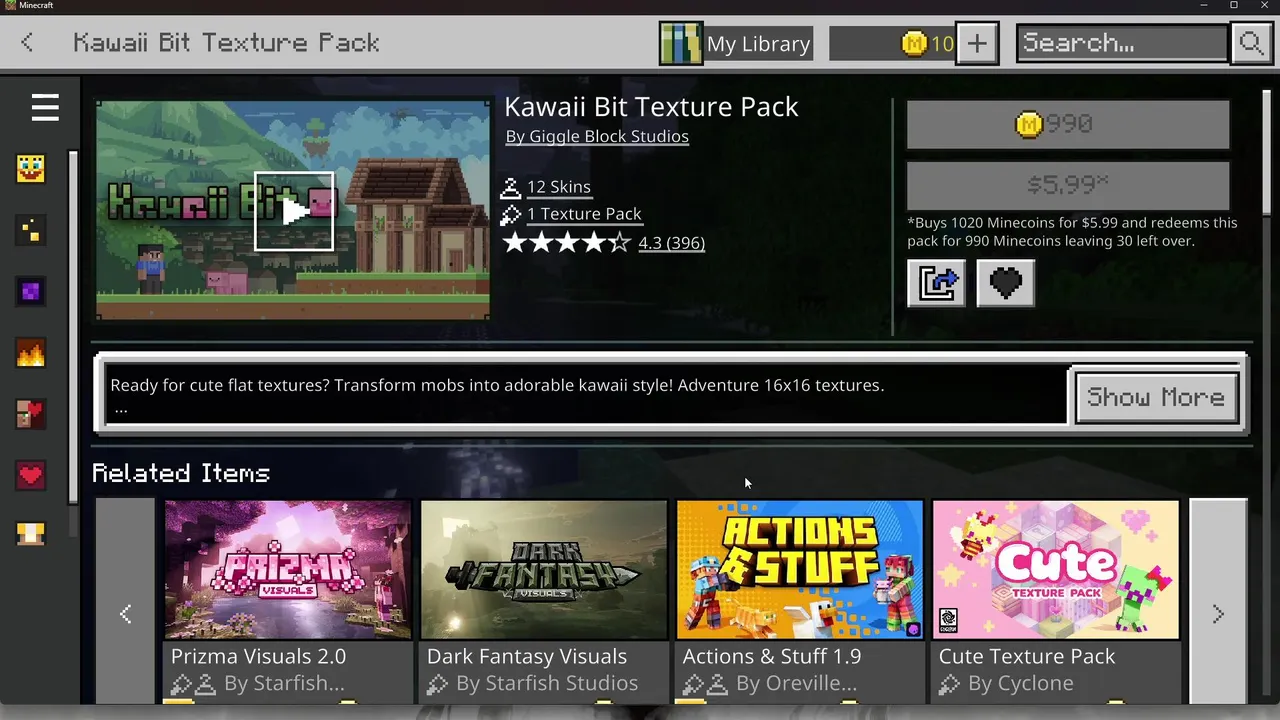Screen dimensions: 1280x720
Task: Buy pack for 990 Minecoins
Action: tap(1068, 124)
